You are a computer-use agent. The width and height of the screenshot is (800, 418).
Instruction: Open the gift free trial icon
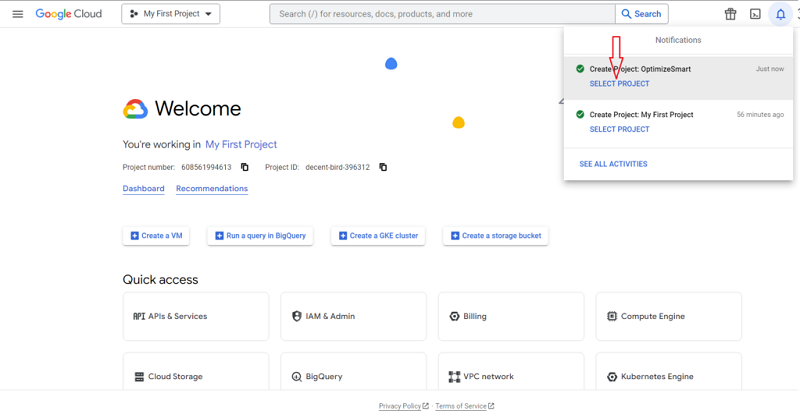tap(731, 14)
